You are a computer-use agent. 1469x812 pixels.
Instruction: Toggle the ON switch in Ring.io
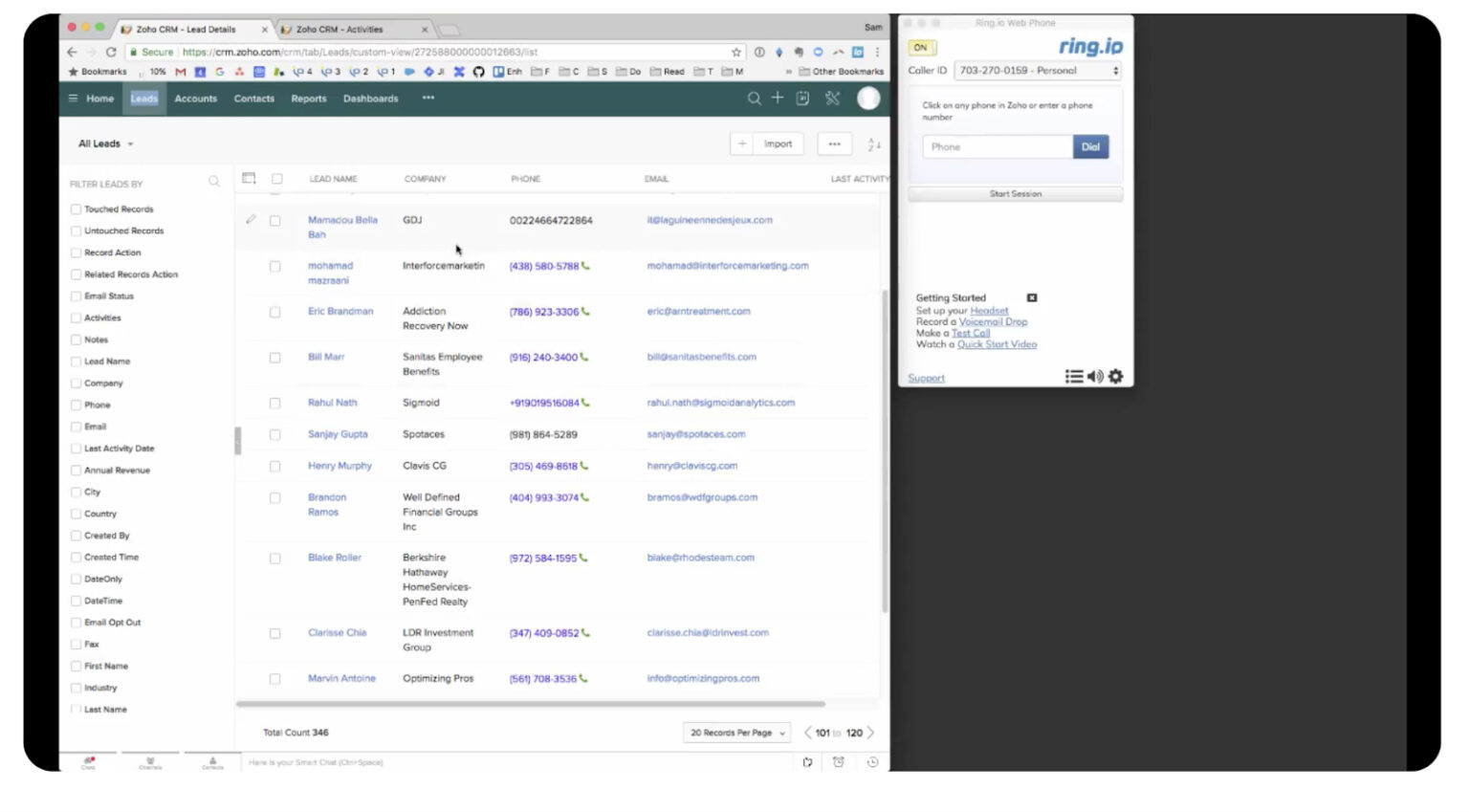coord(923,47)
